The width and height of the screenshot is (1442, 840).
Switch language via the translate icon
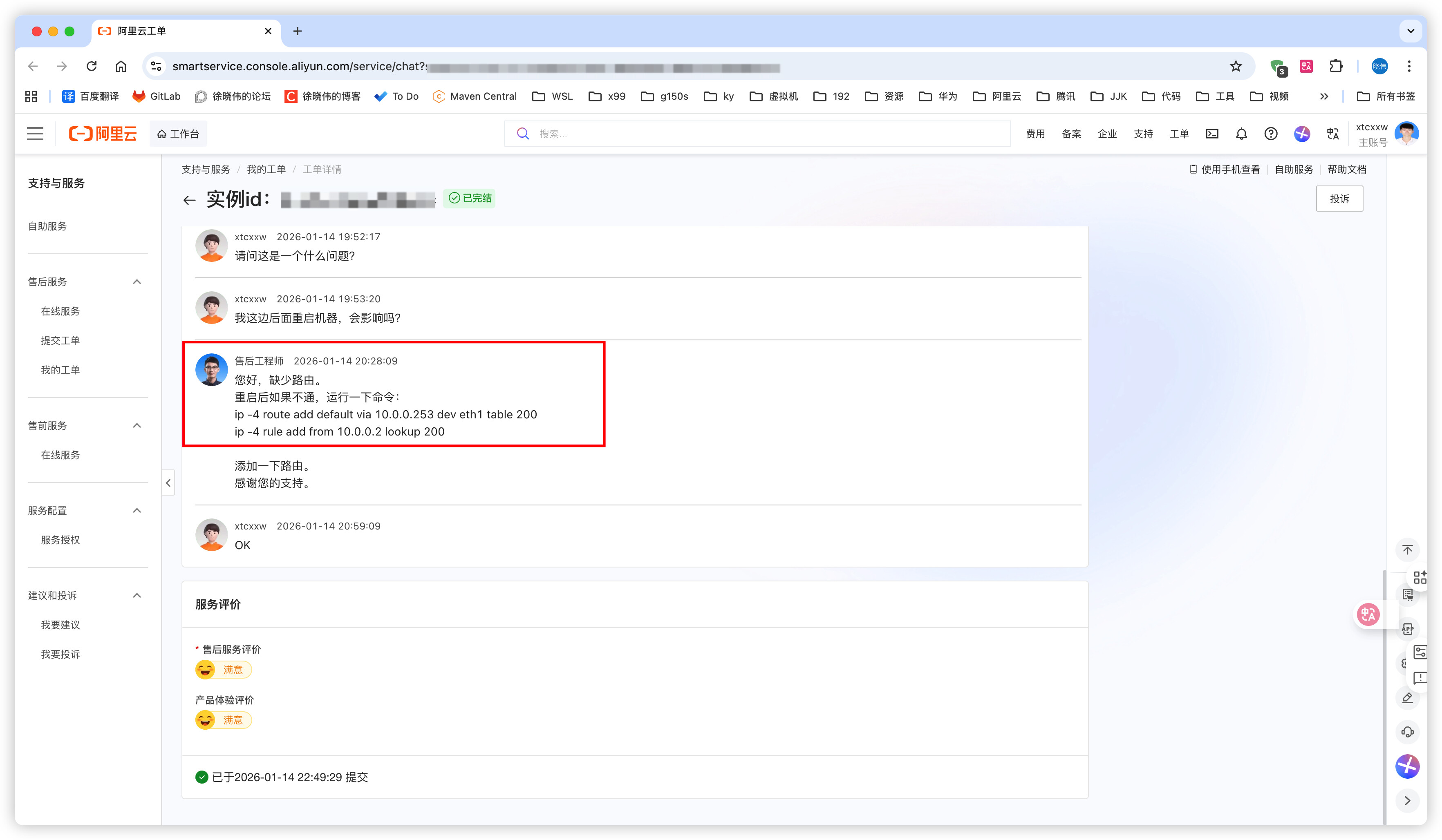point(1333,134)
